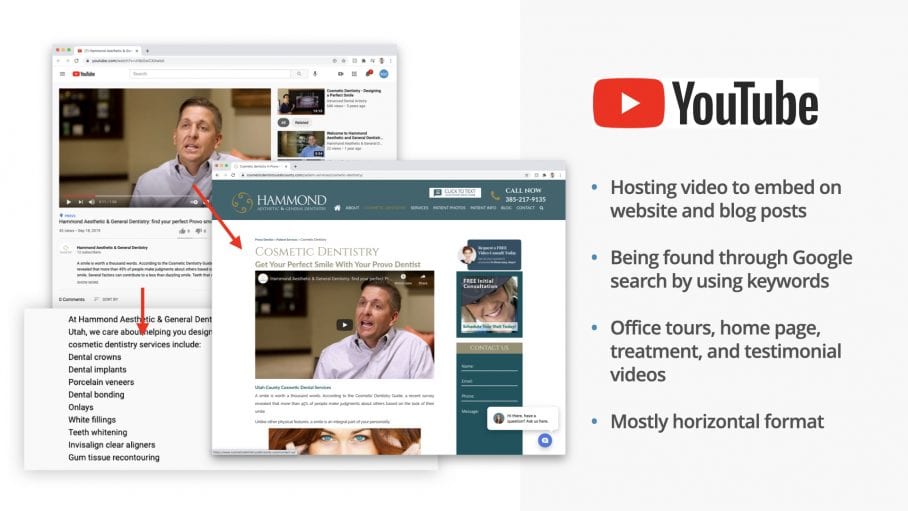Open the FREE Initial Consultation banner

click(489, 304)
